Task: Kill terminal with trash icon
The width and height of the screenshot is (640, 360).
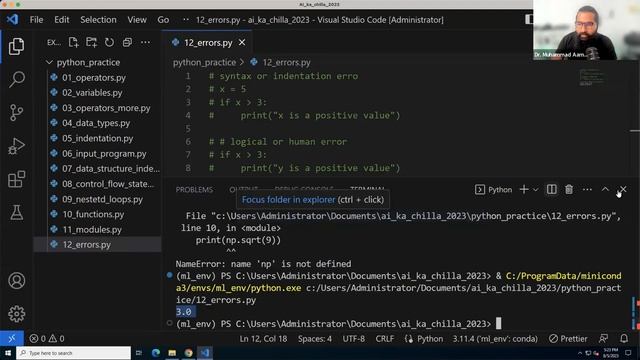Action: coord(569,189)
